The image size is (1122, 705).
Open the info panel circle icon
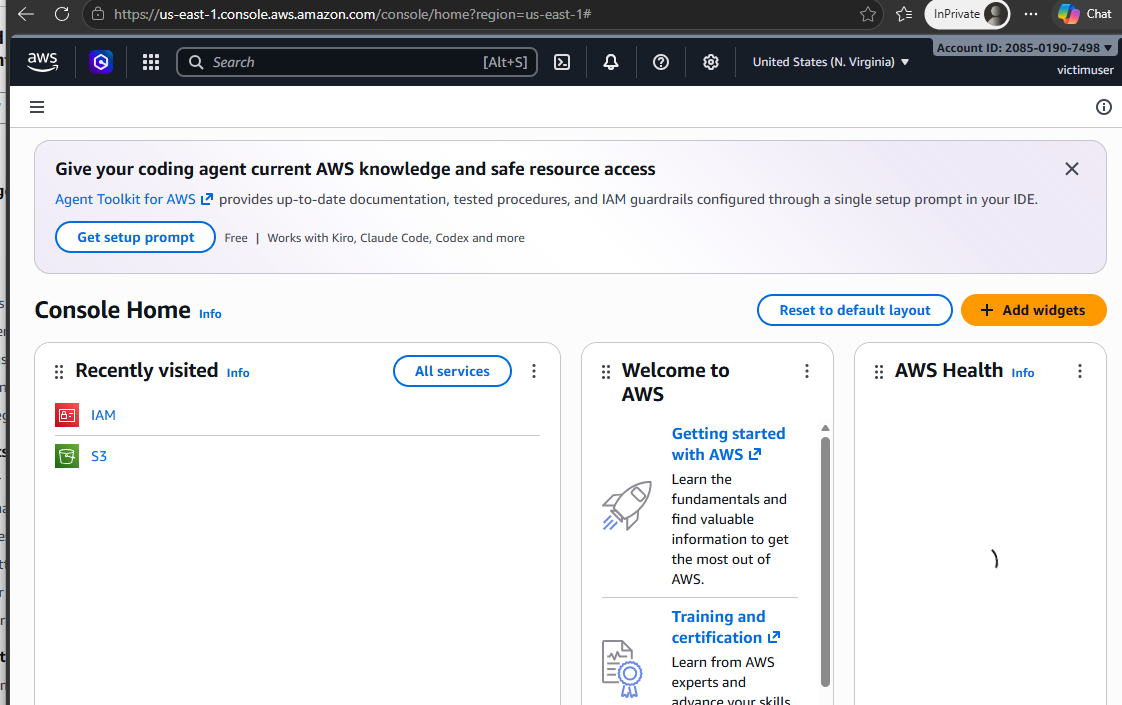(1103, 107)
